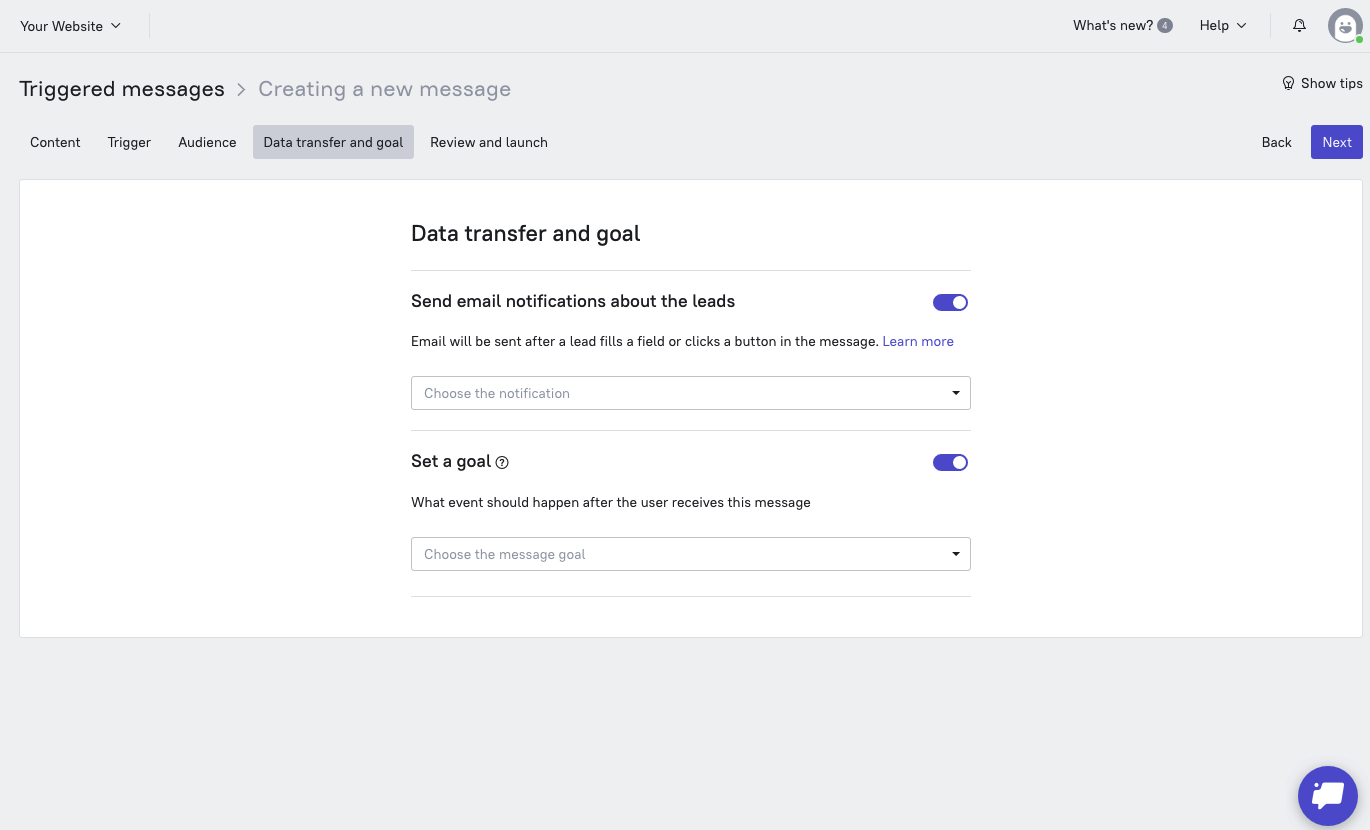Open the Review and launch tab
The width and height of the screenshot is (1370, 830).
pos(489,142)
